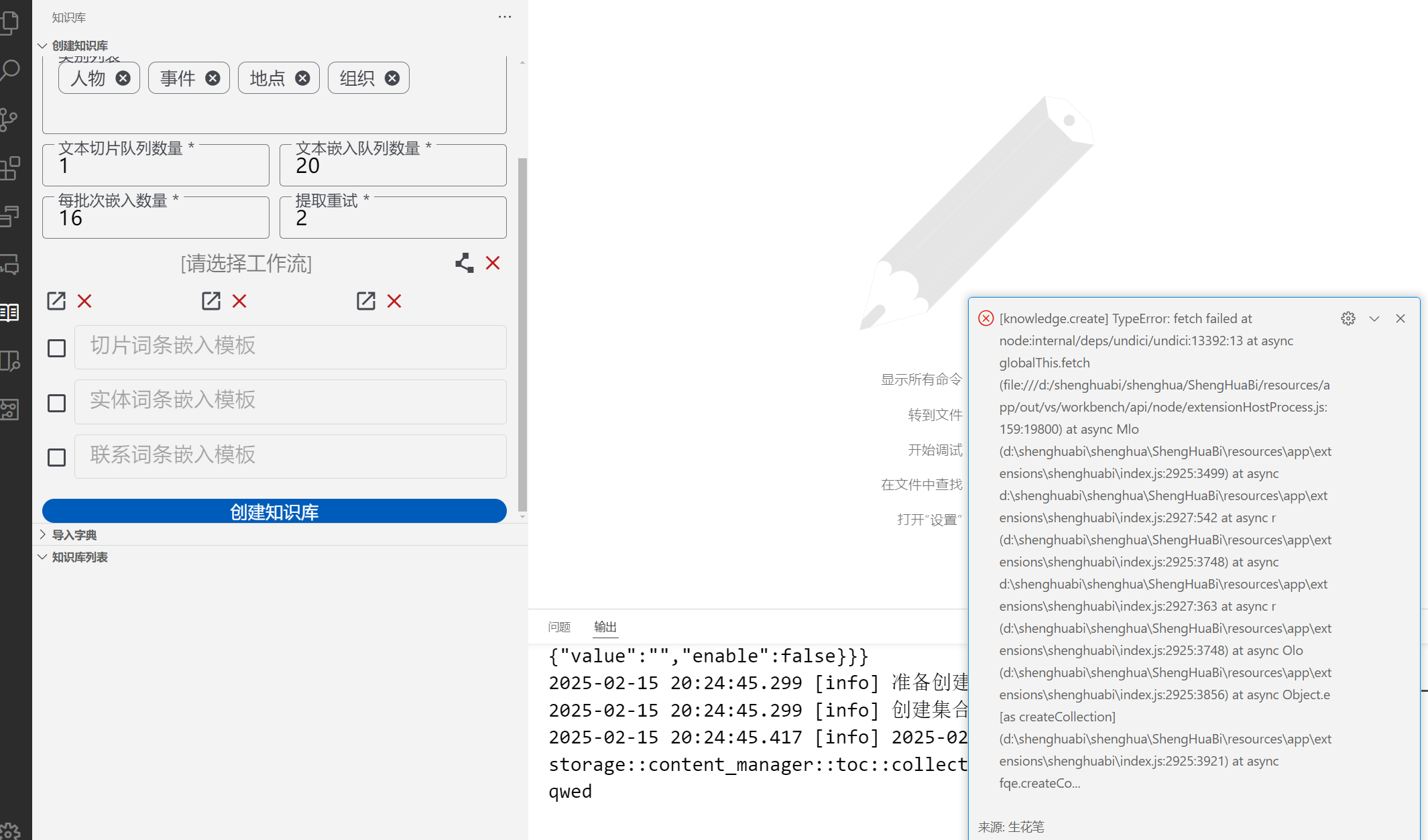Collapse the 创建知识库 section
This screenshot has width=1428, height=840.
pyautogui.click(x=79, y=46)
